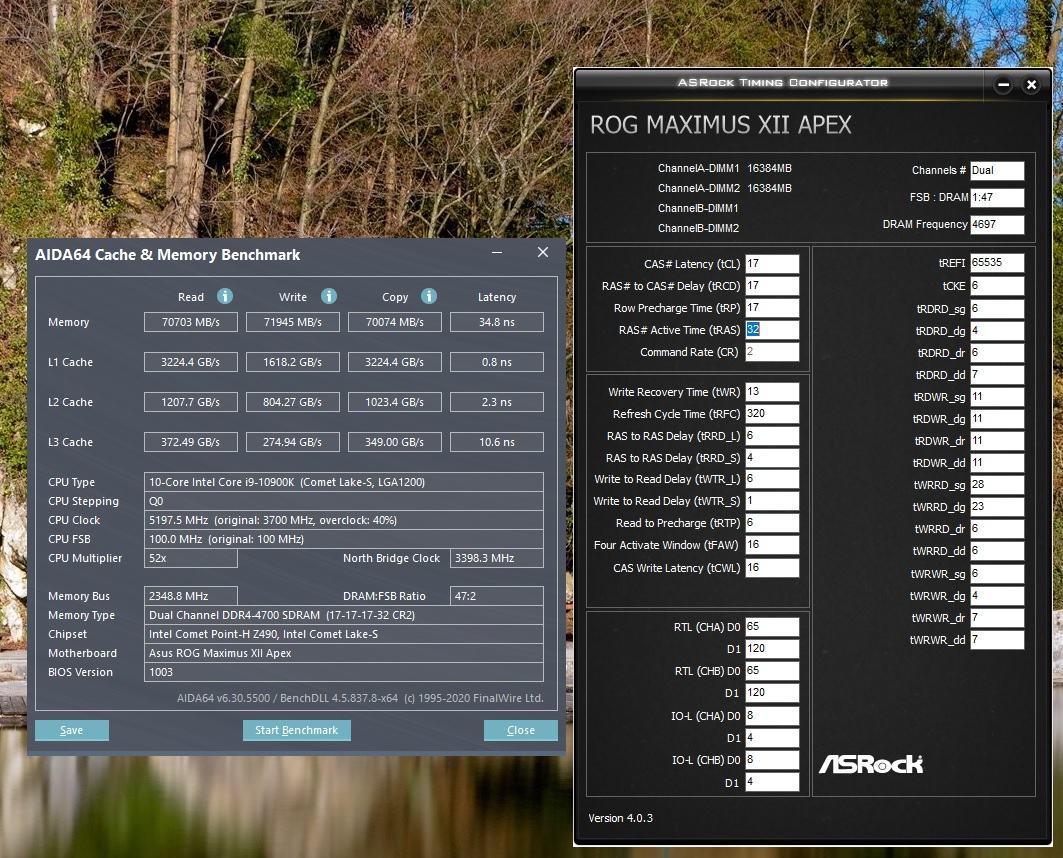Select the Refresh Cycle Time (tRFC) field

click(772, 413)
